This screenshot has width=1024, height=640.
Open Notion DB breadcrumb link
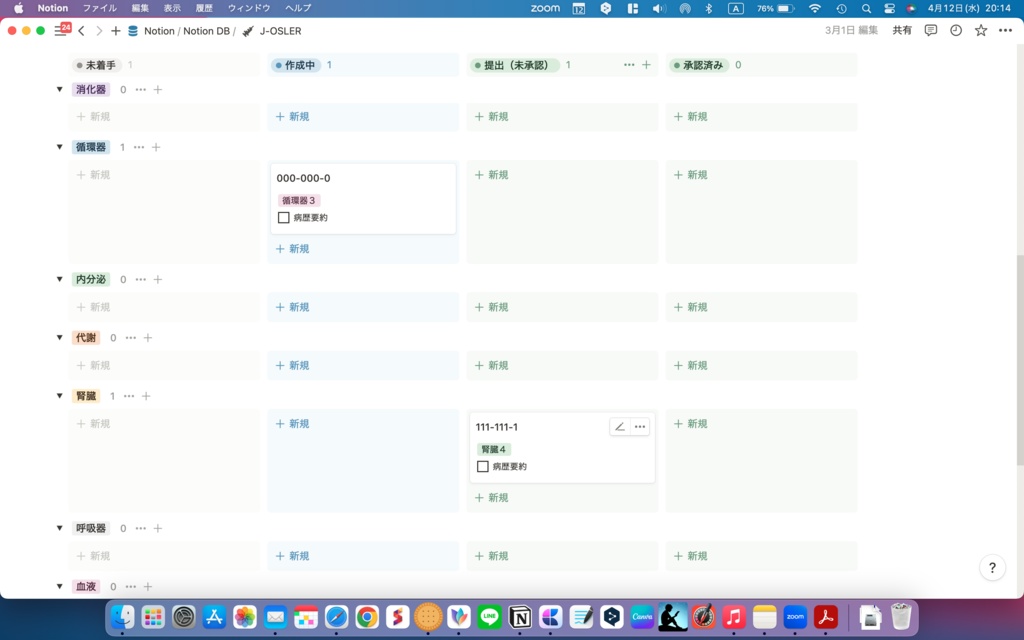pyautogui.click(x=206, y=31)
